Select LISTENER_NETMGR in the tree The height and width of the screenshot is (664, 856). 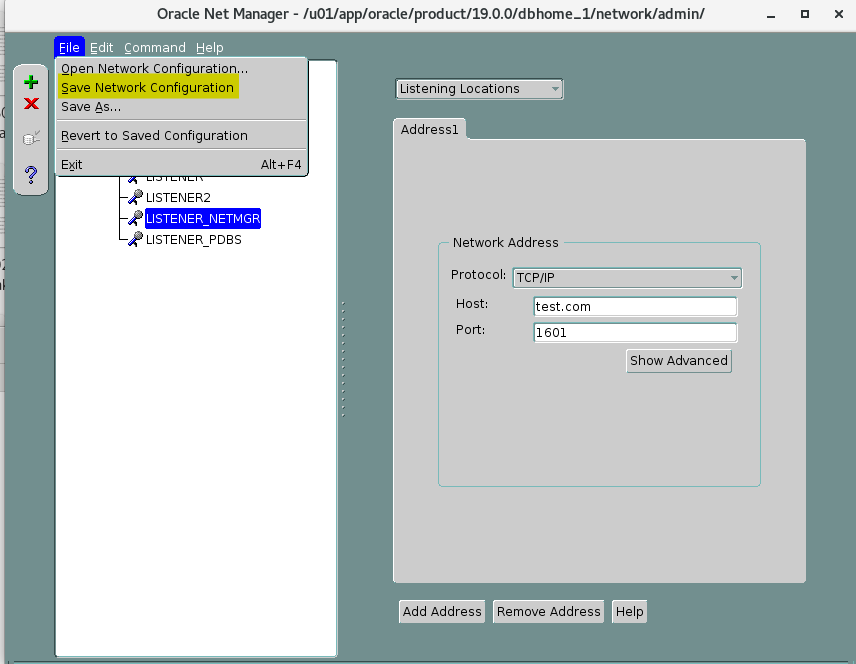[203, 218]
